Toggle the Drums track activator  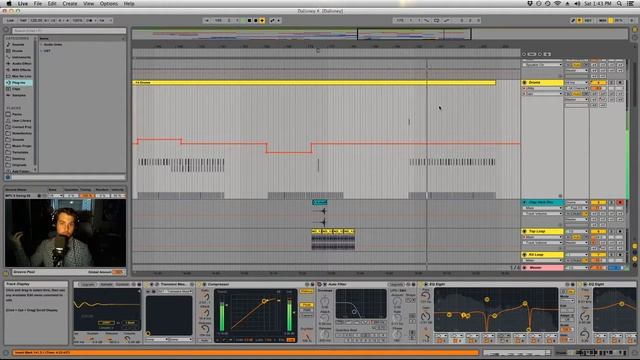598,82
